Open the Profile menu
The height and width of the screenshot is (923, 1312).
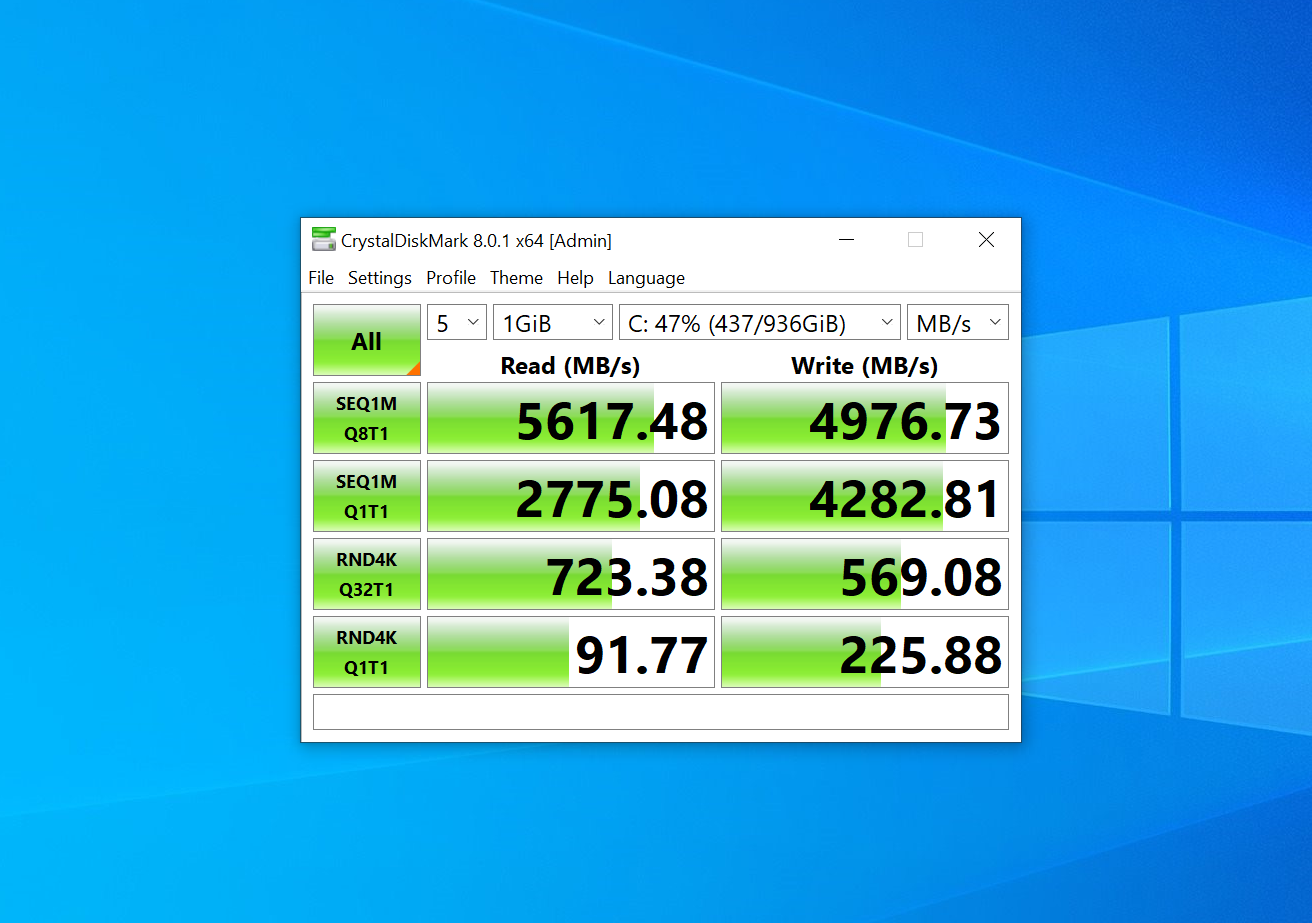[x=451, y=278]
